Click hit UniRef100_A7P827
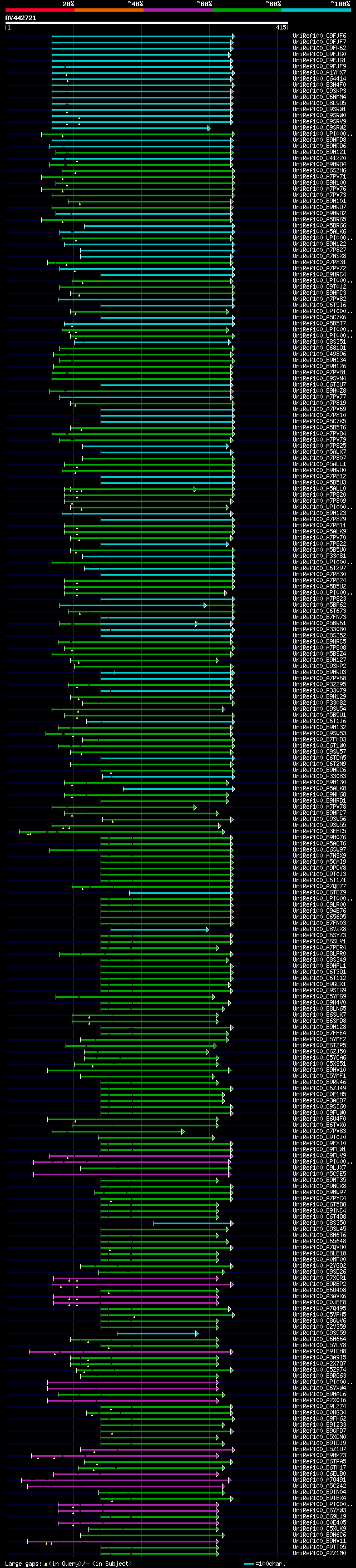Viewport: 356px width, 1568px height. click(x=319, y=250)
